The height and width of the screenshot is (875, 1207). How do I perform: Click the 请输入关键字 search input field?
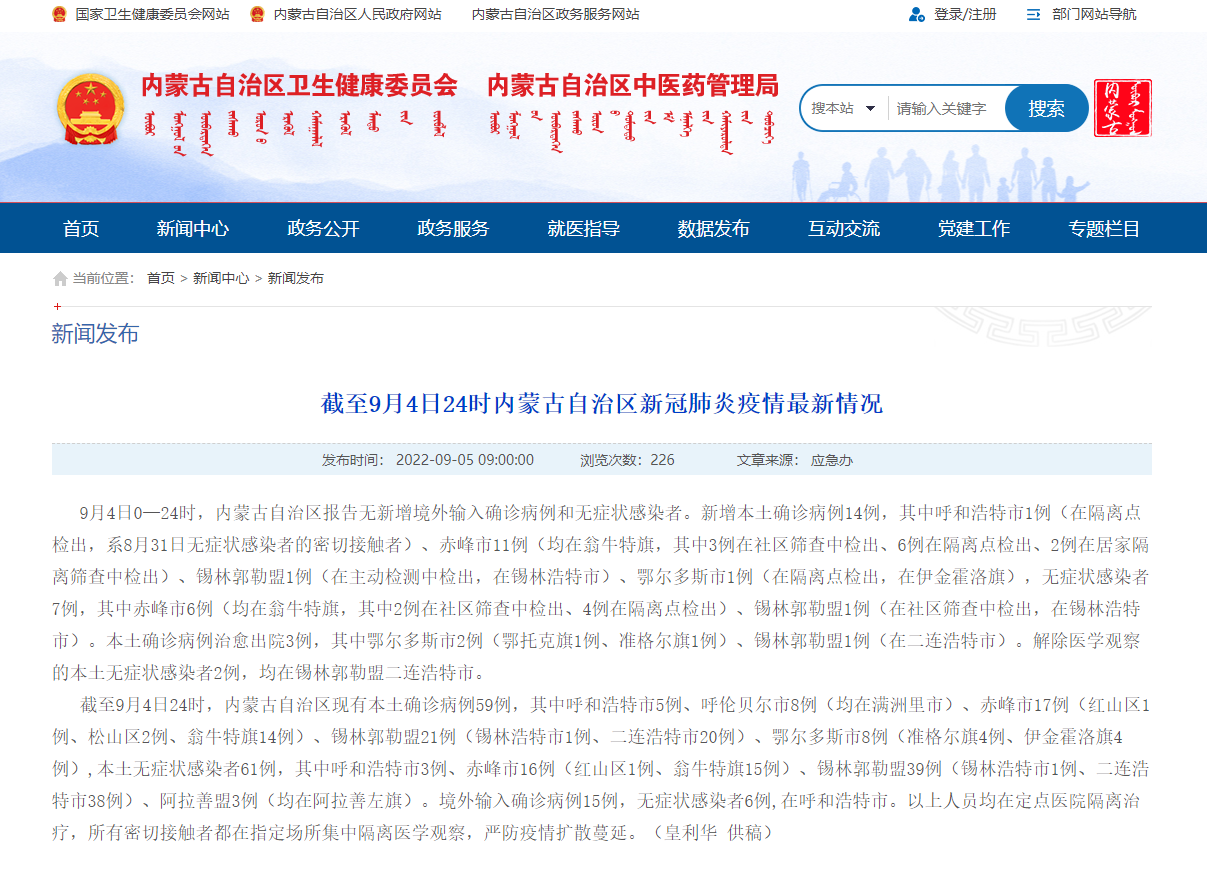(x=940, y=107)
